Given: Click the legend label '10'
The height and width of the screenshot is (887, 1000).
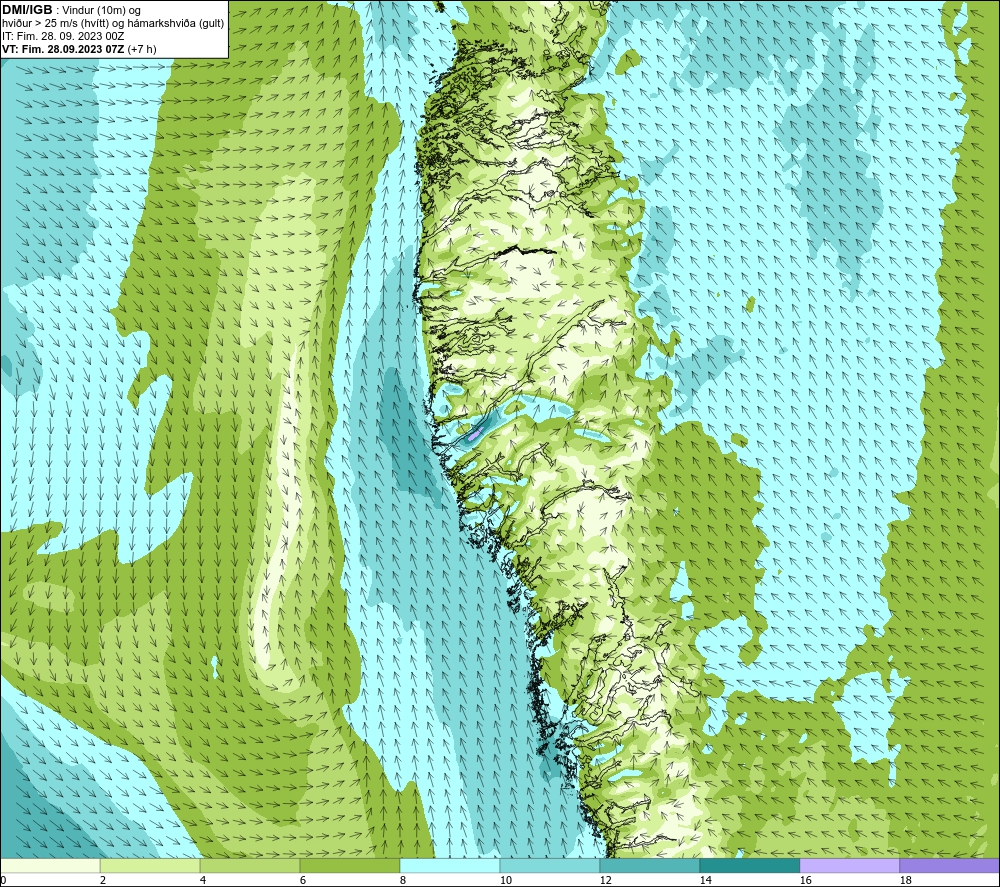Looking at the screenshot, I should pyautogui.click(x=505, y=881).
